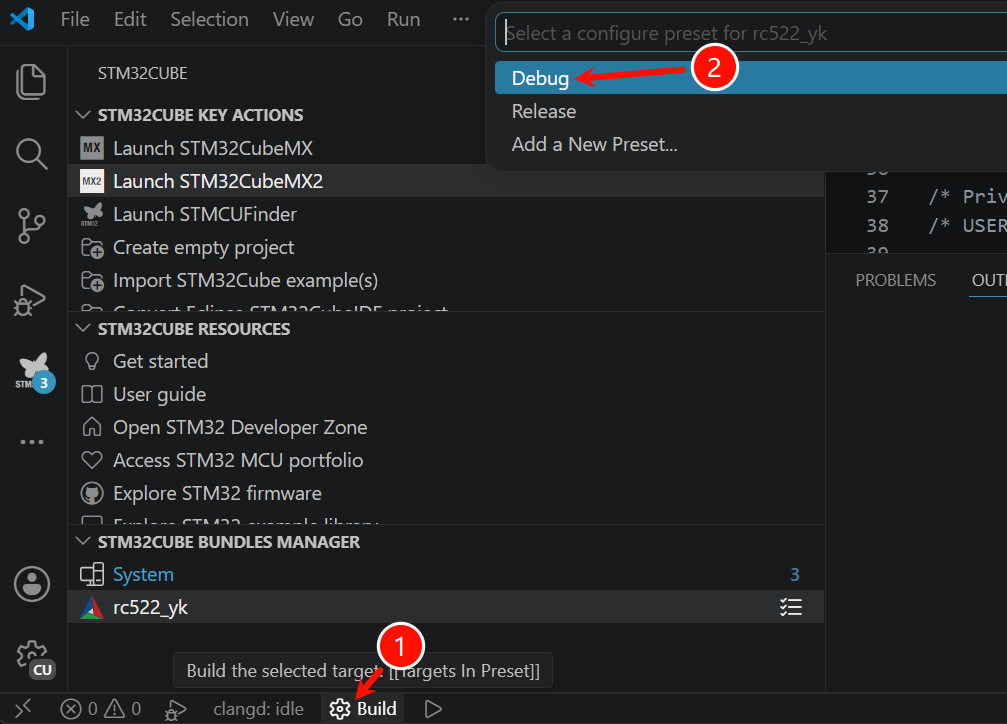Click the System bundle computer icon
Viewport: 1007px width, 724px height.
tap(92, 574)
